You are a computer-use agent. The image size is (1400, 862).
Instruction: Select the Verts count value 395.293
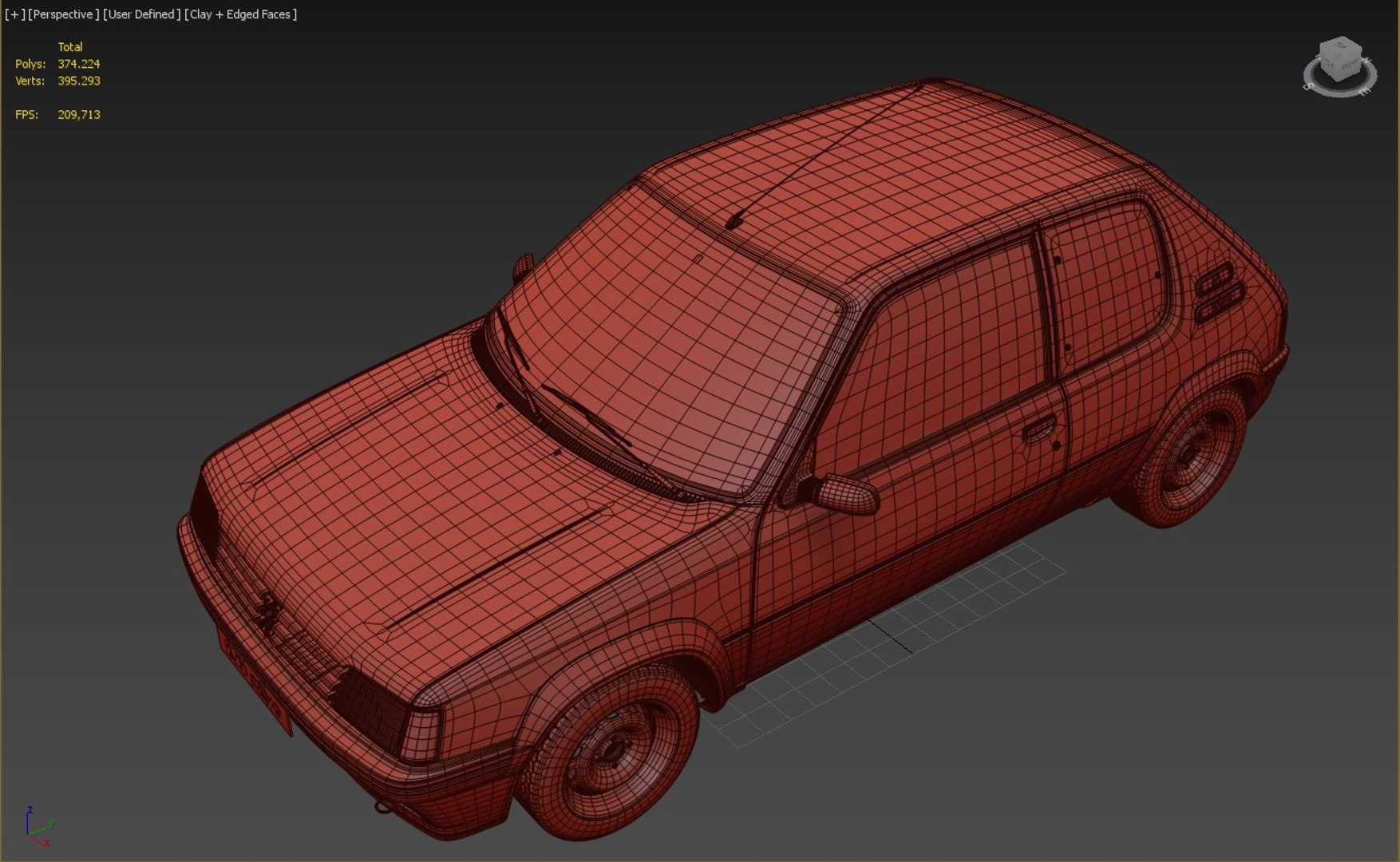pos(78,81)
